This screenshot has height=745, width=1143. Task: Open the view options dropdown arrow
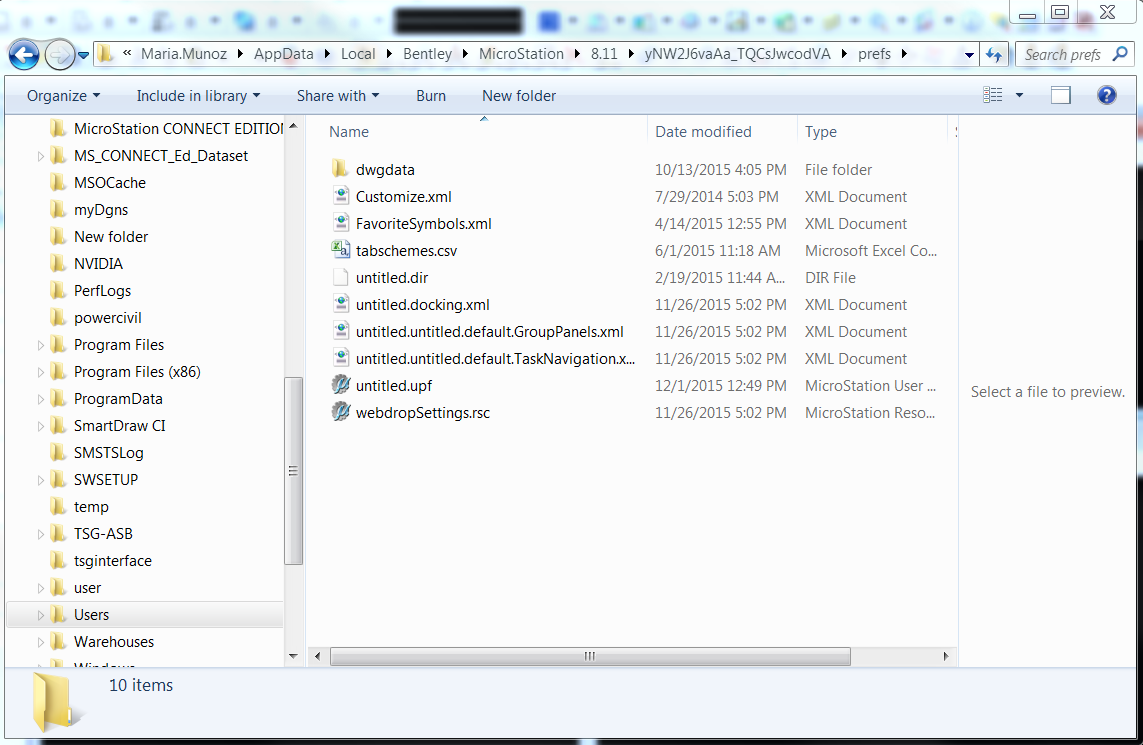click(1019, 95)
